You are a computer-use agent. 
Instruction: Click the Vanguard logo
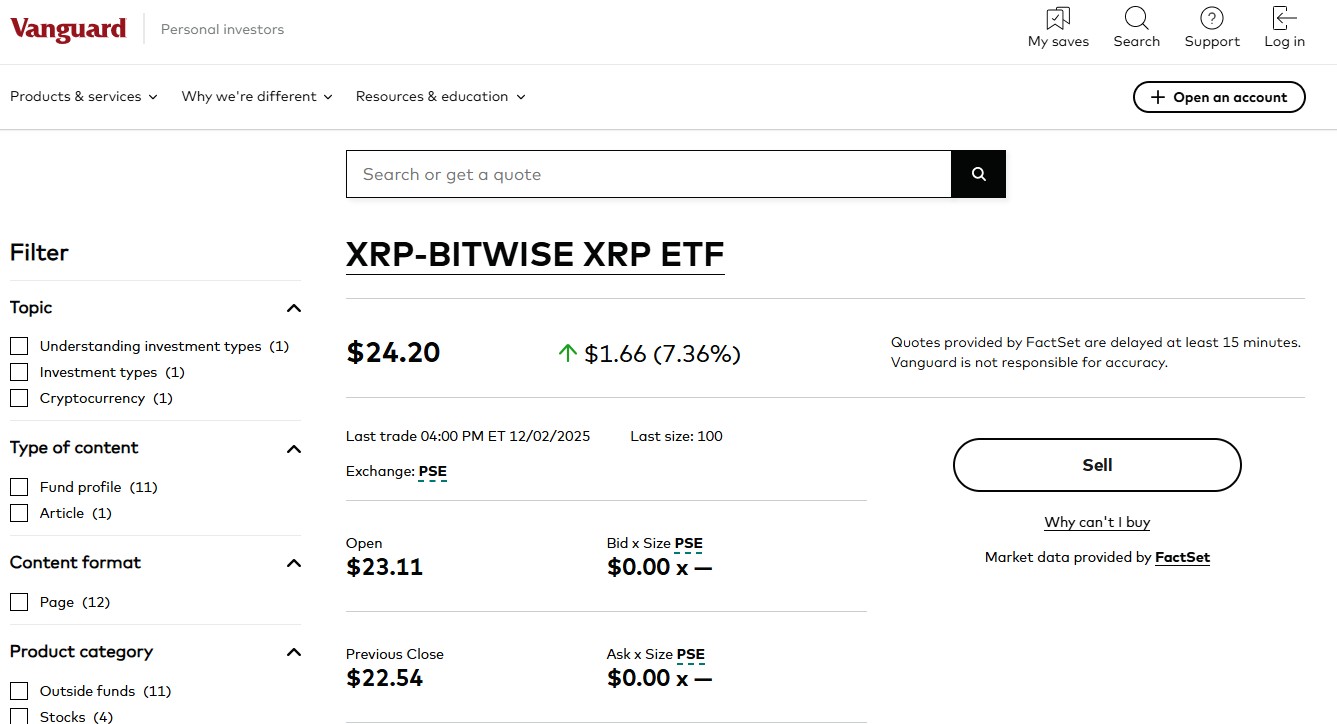click(68, 29)
